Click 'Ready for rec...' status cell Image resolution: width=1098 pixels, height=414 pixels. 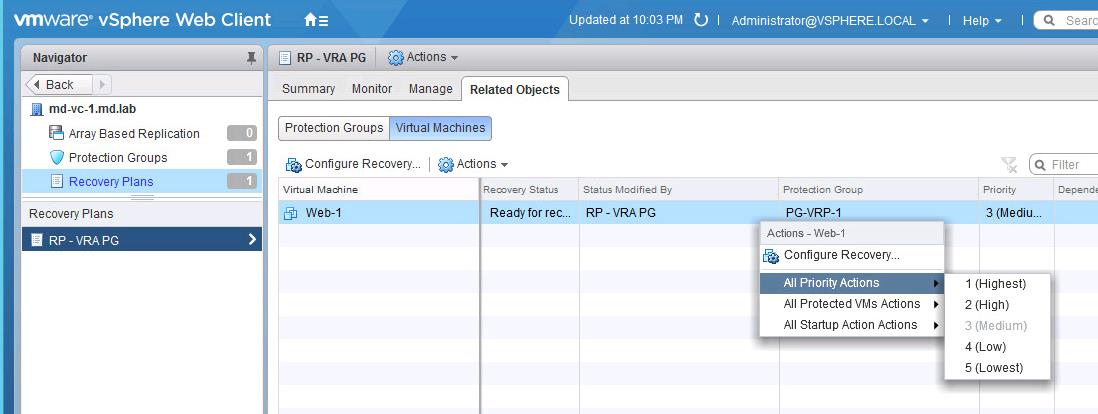coord(530,213)
